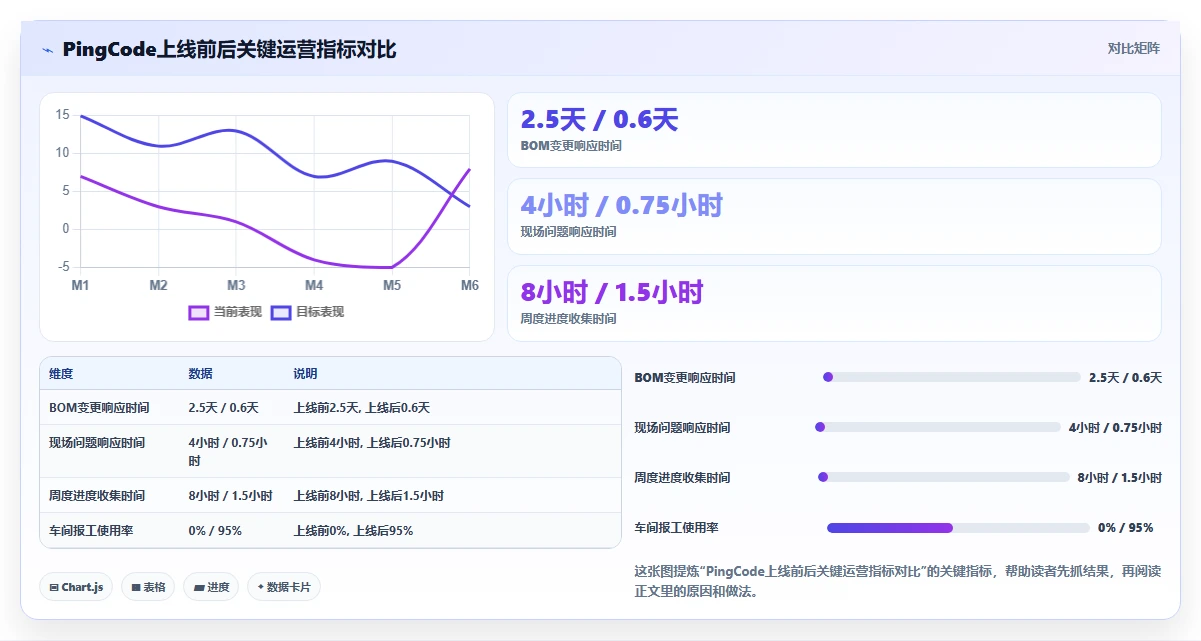Click the 对比矩阵 label in the header
This screenshot has width=1201, height=641.
1134,48
